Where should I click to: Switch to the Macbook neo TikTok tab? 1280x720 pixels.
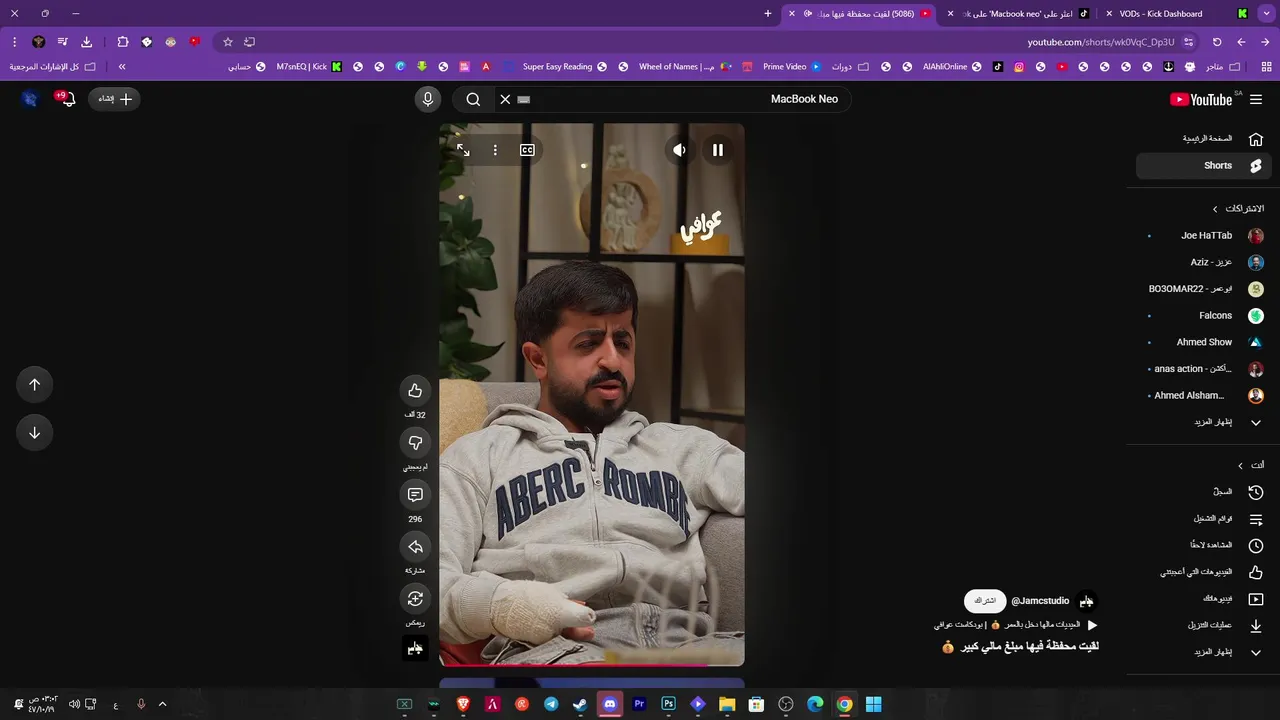point(1018,14)
